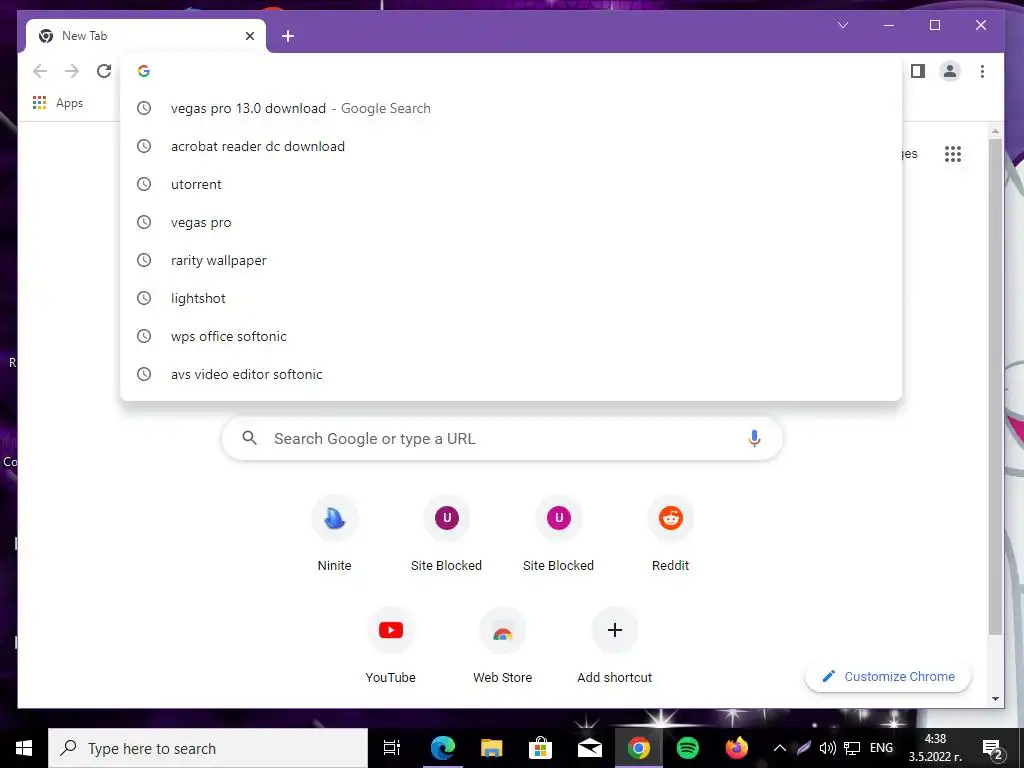The width and height of the screenshot is (1024, 768).
Task: Reload the page with the refresh icon
Action: pos(104,71)
